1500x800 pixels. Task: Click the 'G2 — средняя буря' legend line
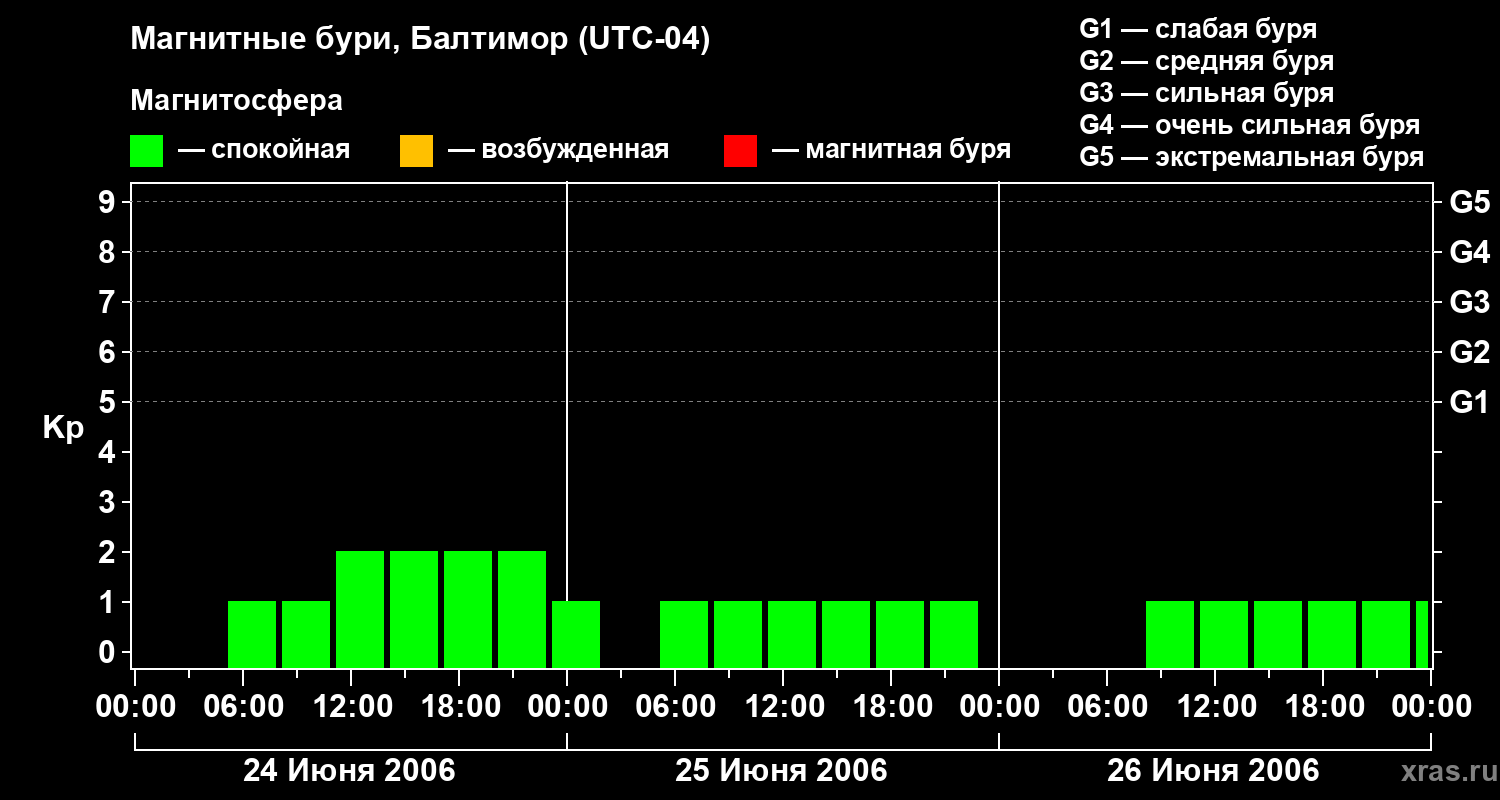coord(1207,61)
